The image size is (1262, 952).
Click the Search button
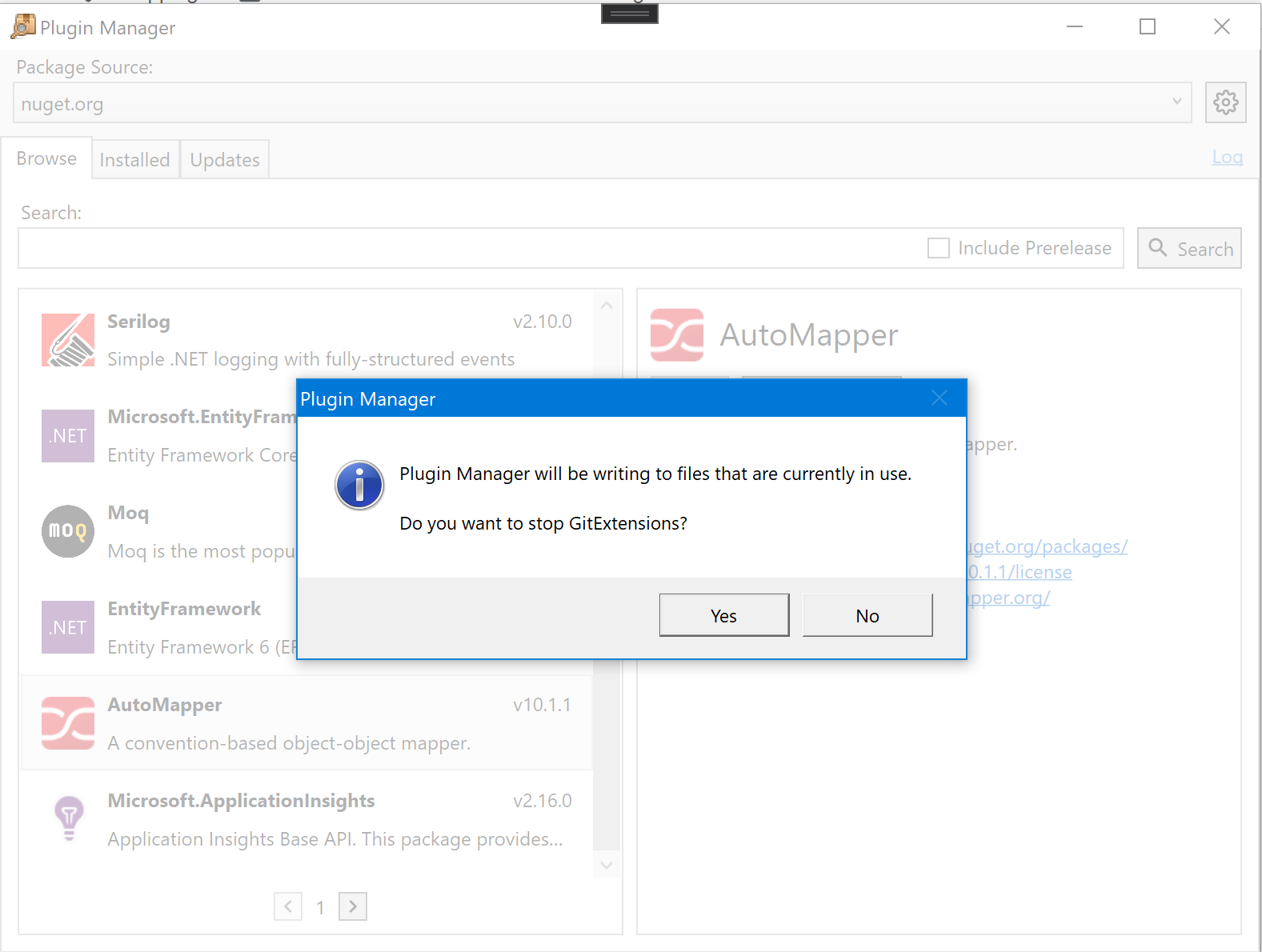click(x=1189, y=248)
